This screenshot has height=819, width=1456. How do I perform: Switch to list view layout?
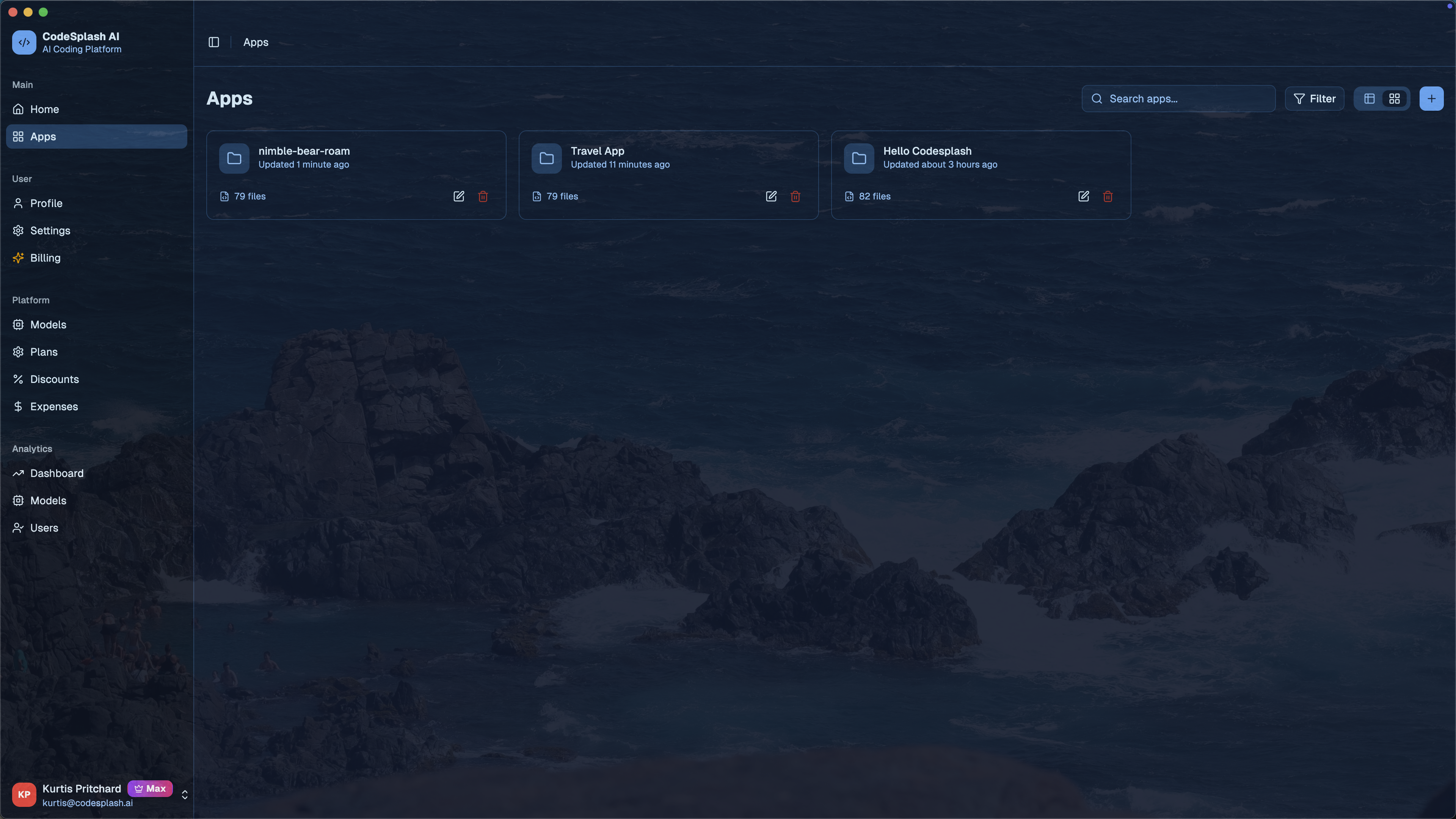pos(1370,98)
